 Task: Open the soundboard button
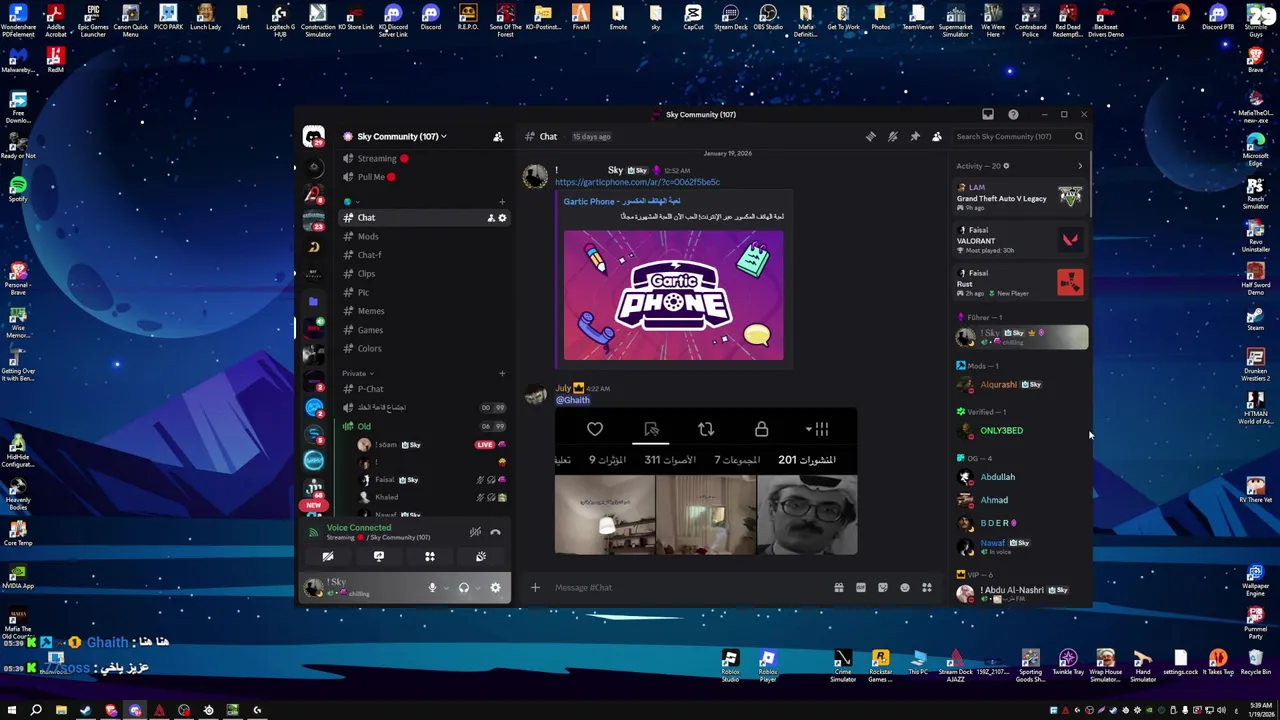point(481,557)
